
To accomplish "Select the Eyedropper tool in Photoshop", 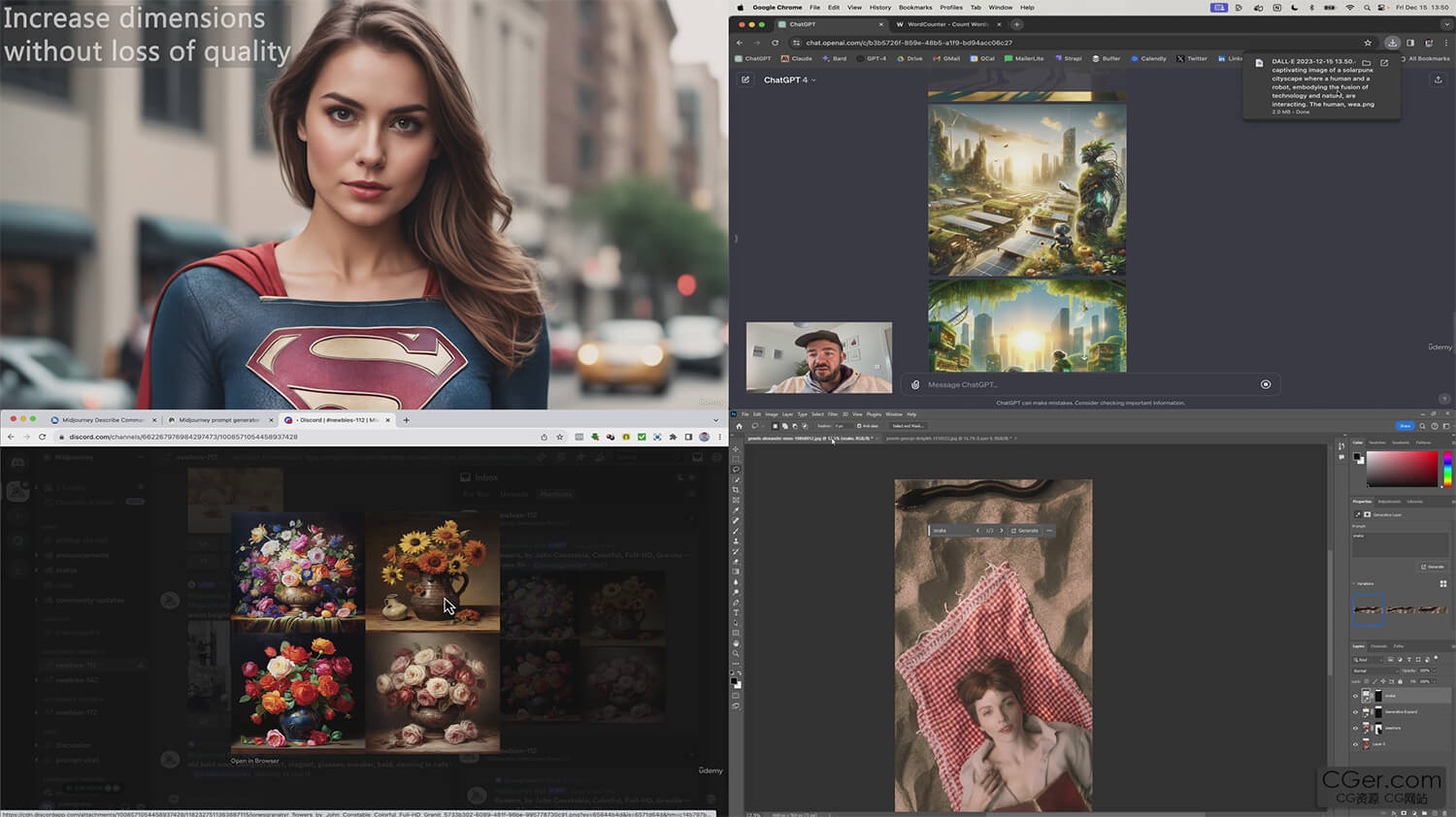I will (736, 510).
